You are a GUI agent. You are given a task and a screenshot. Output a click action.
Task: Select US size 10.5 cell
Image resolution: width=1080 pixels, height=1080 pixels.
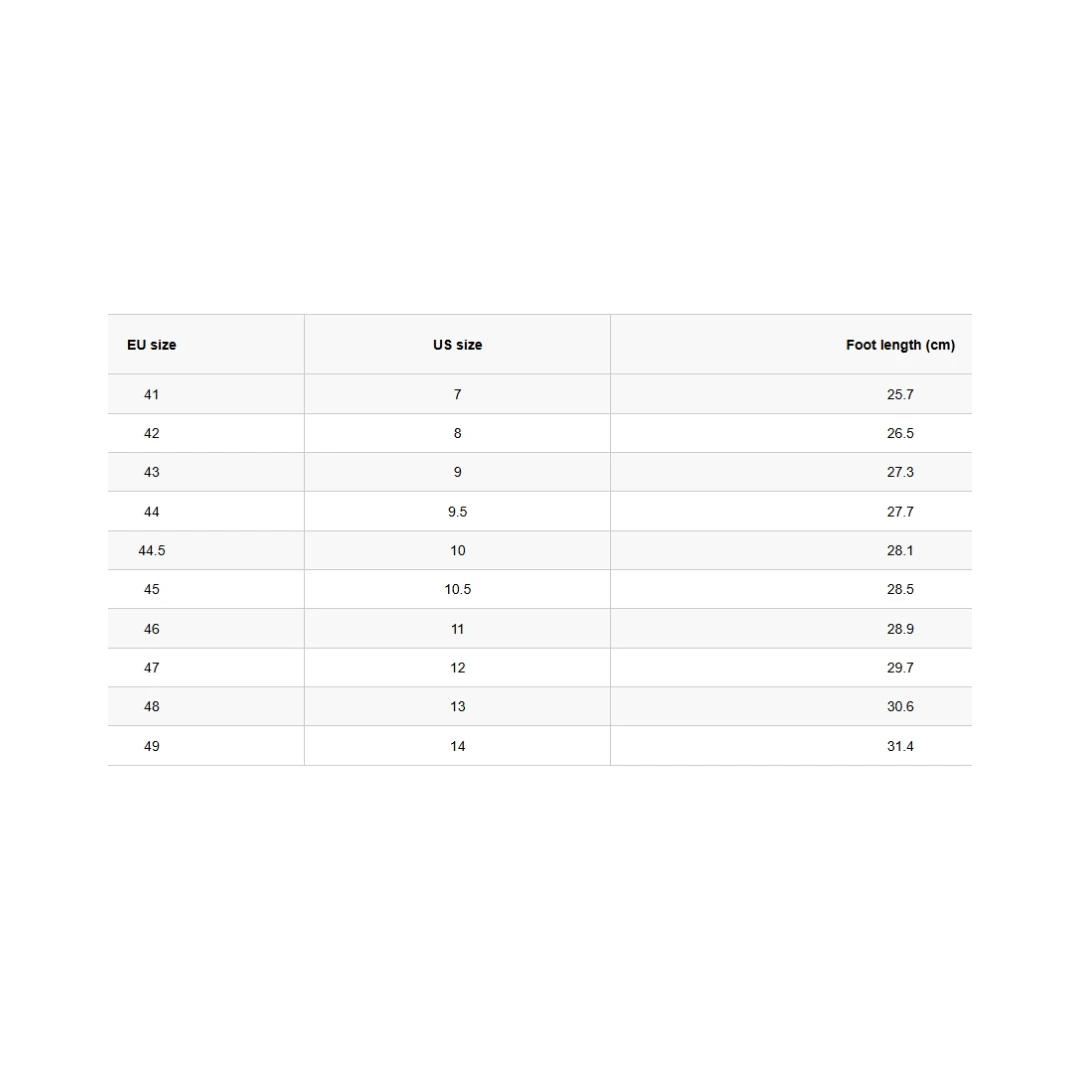pyautogui.click(x=457, y=589)
